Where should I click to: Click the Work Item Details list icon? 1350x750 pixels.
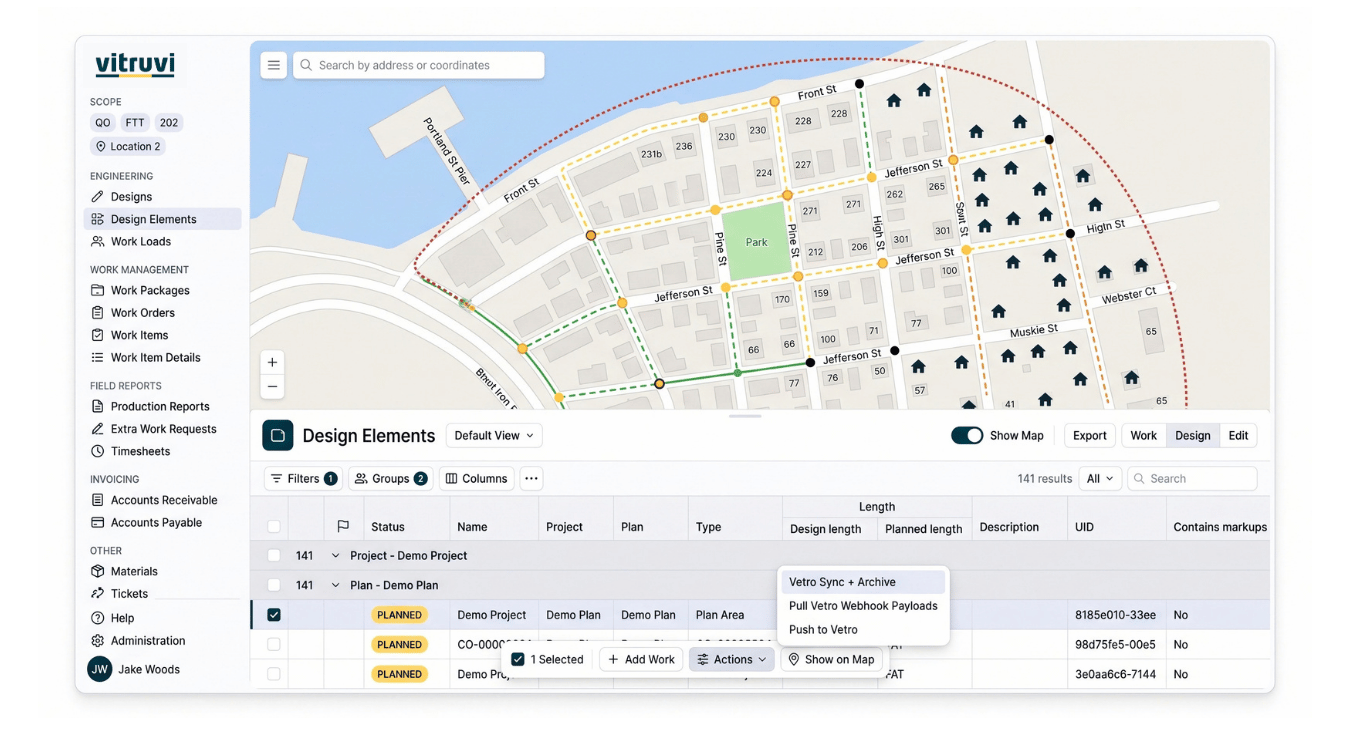coord(97,358)
